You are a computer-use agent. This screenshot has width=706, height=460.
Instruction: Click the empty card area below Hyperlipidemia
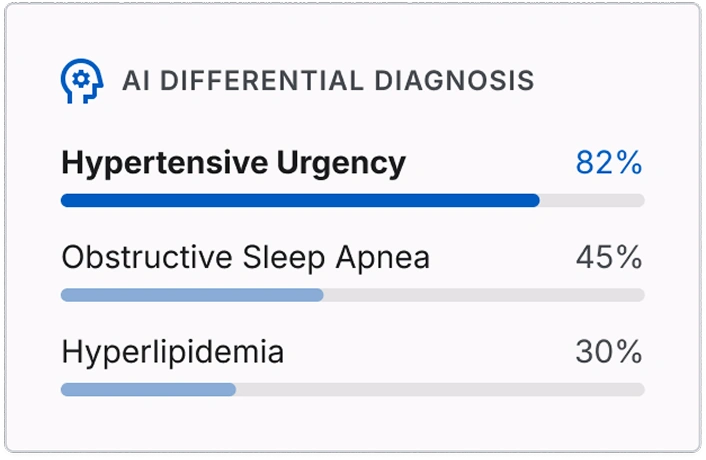pos(353,423)
